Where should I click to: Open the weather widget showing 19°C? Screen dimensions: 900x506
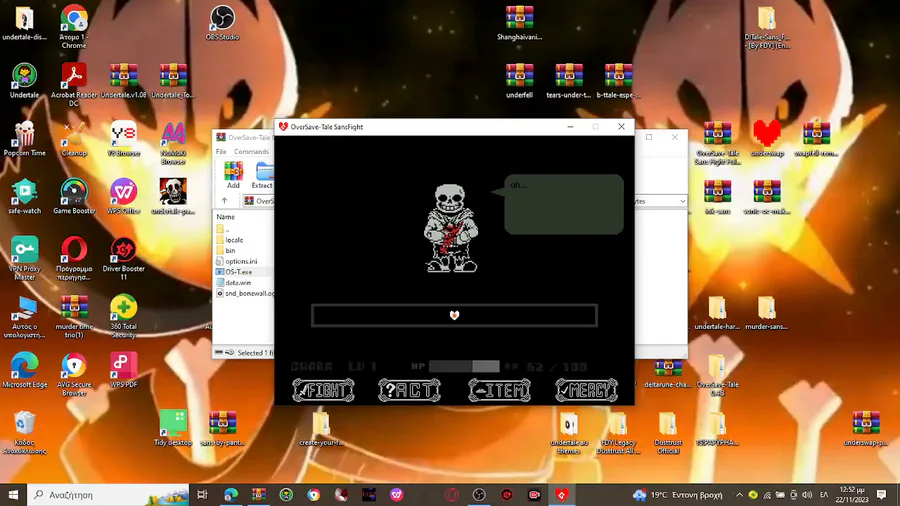pos(677,495)
